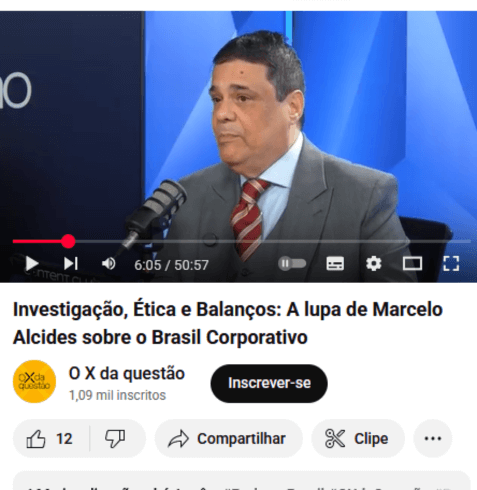Toggle the autoplay switch
Viewport: 477px width, 490px height.
click(292, 264)
